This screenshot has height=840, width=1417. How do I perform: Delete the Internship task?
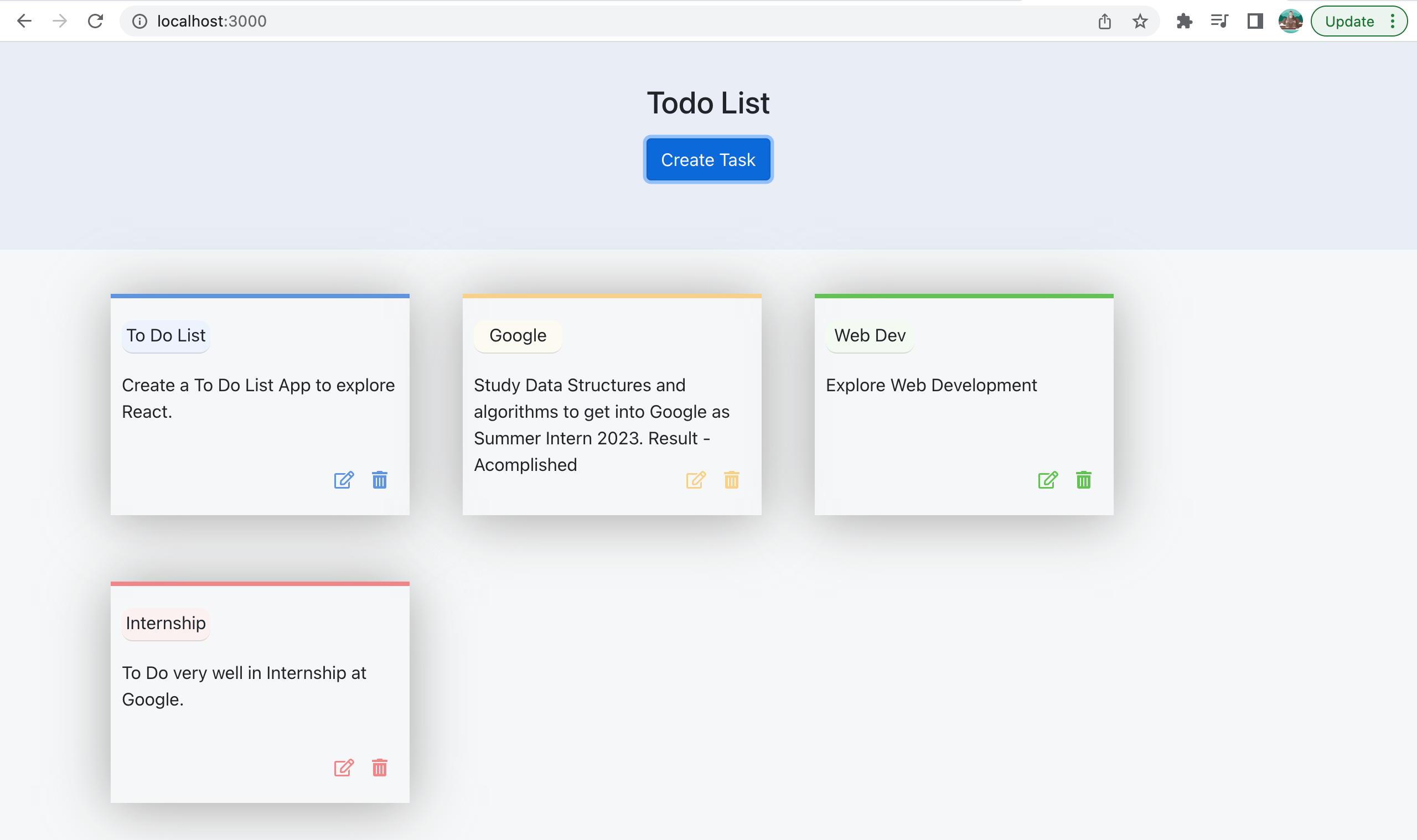coord(379,768)
